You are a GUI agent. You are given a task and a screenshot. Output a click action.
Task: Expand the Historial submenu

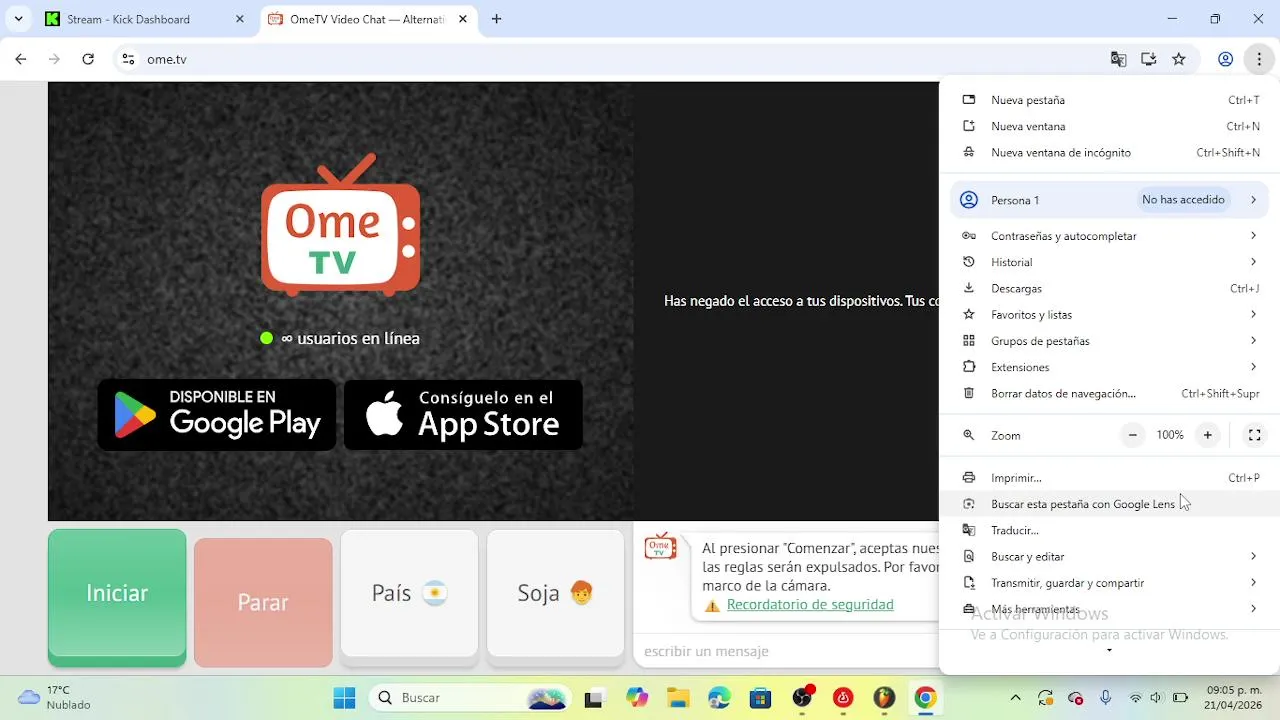click(x=1110, y=262)
